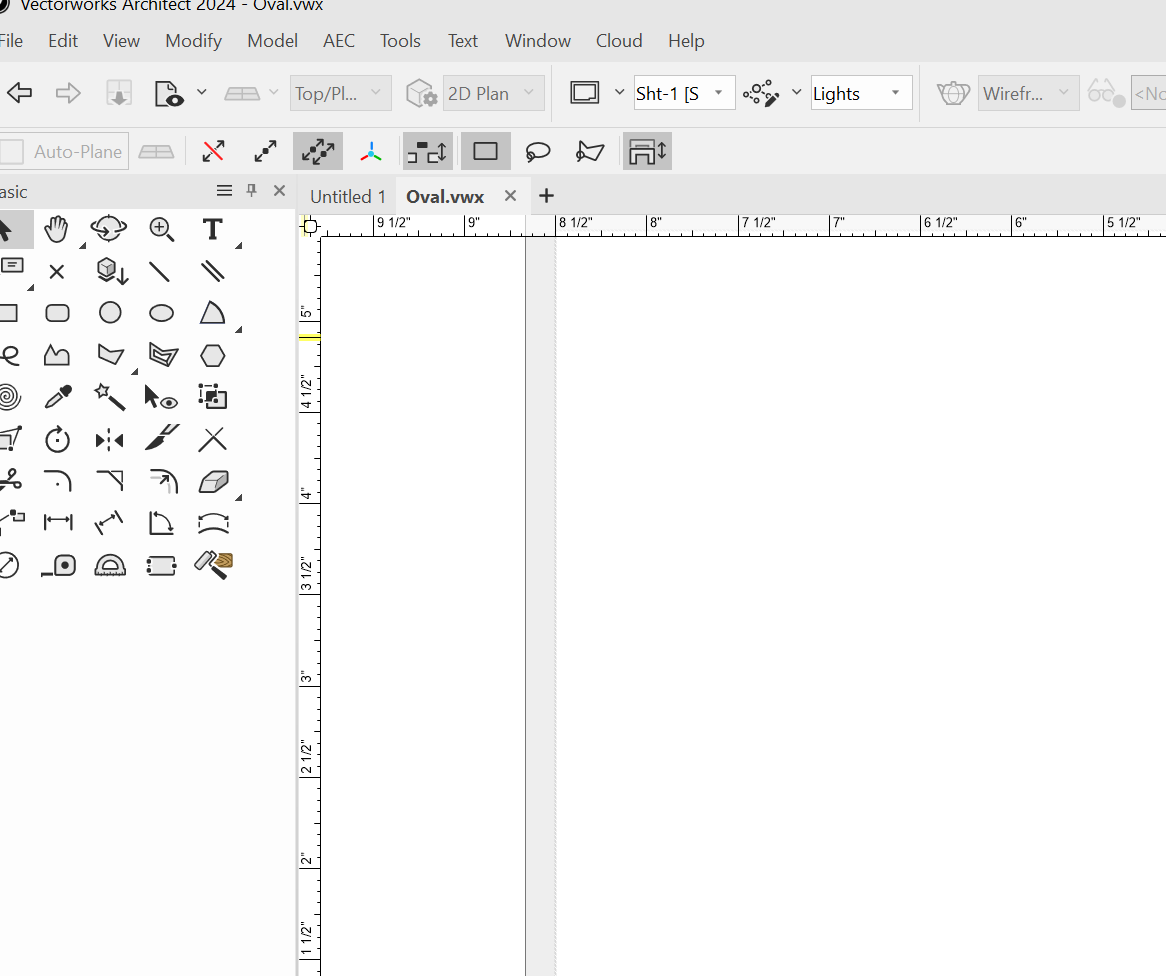Viewport: 1166px width, 976px height.
Task: Select the Flyover tool
Action: [108, 229]
